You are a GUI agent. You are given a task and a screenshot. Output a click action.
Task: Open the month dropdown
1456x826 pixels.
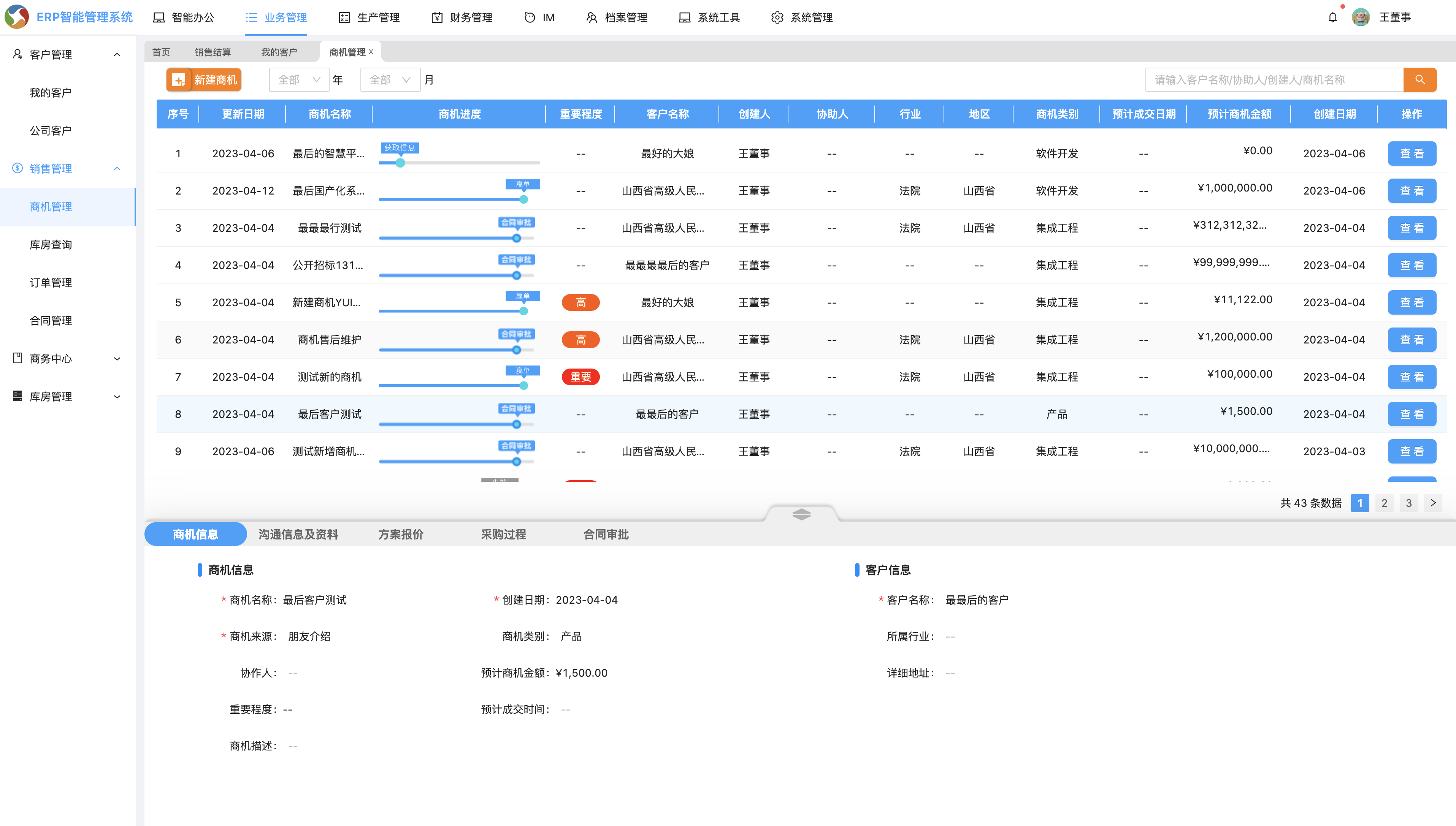[390, 80]
